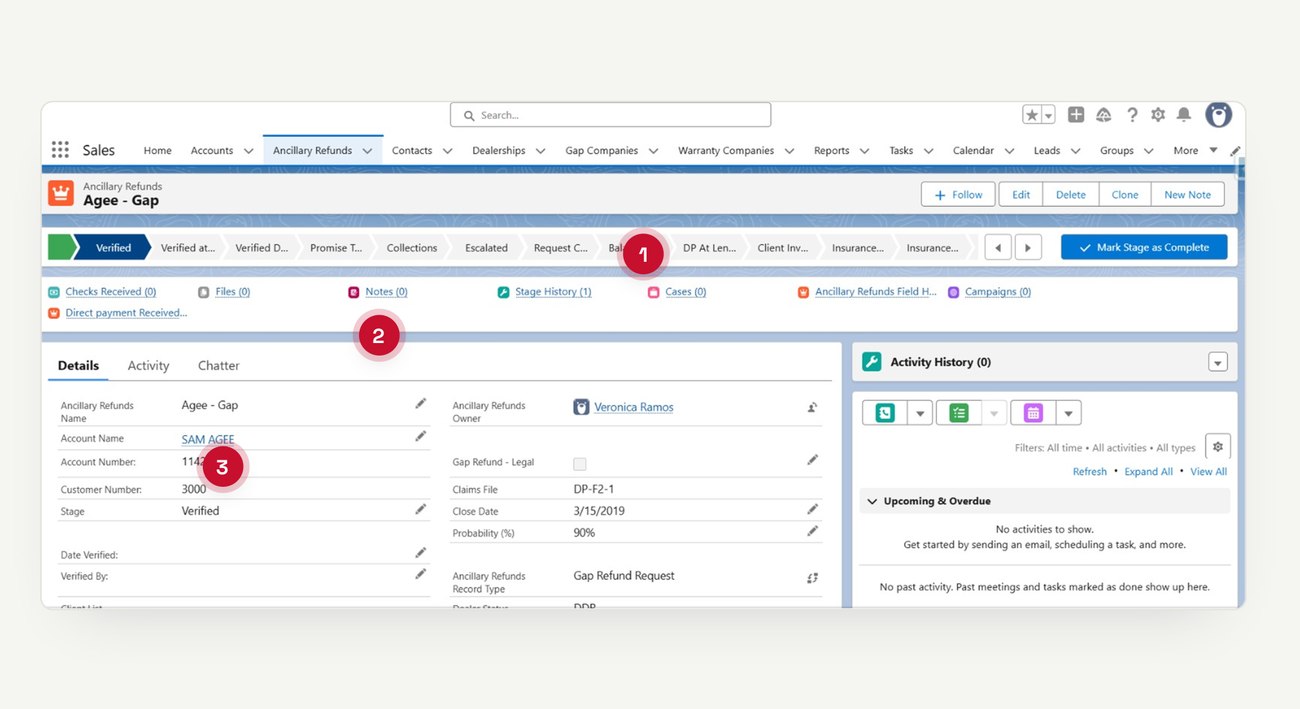Go to the Home tab
The height and width of the screenshot is (709, 1300).
tap(157, 151)
